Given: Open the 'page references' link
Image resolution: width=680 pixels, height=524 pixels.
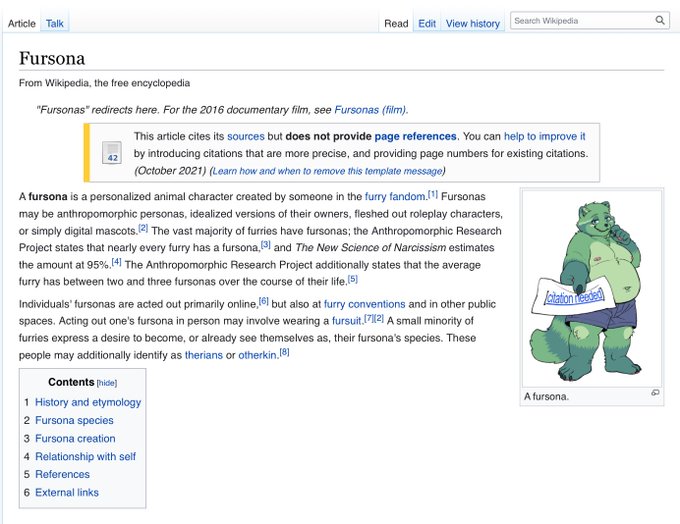Looking at the screenshot, I should (x=415, y=136).
